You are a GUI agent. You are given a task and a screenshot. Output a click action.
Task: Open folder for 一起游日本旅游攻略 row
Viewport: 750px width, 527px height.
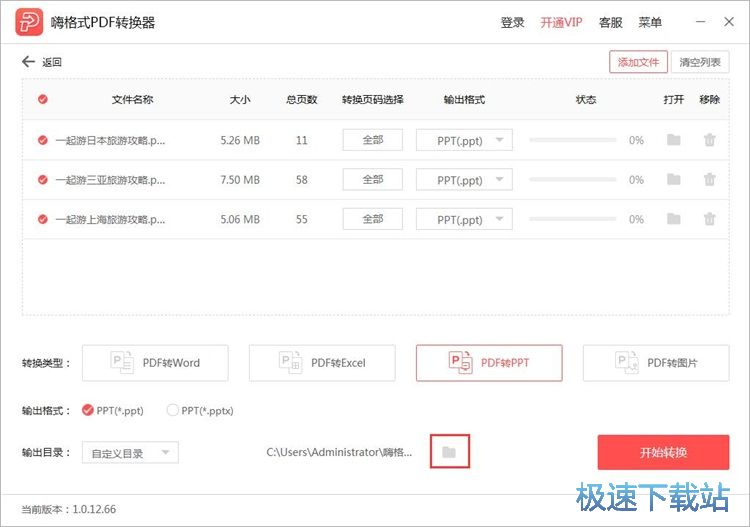click(673, 140)
